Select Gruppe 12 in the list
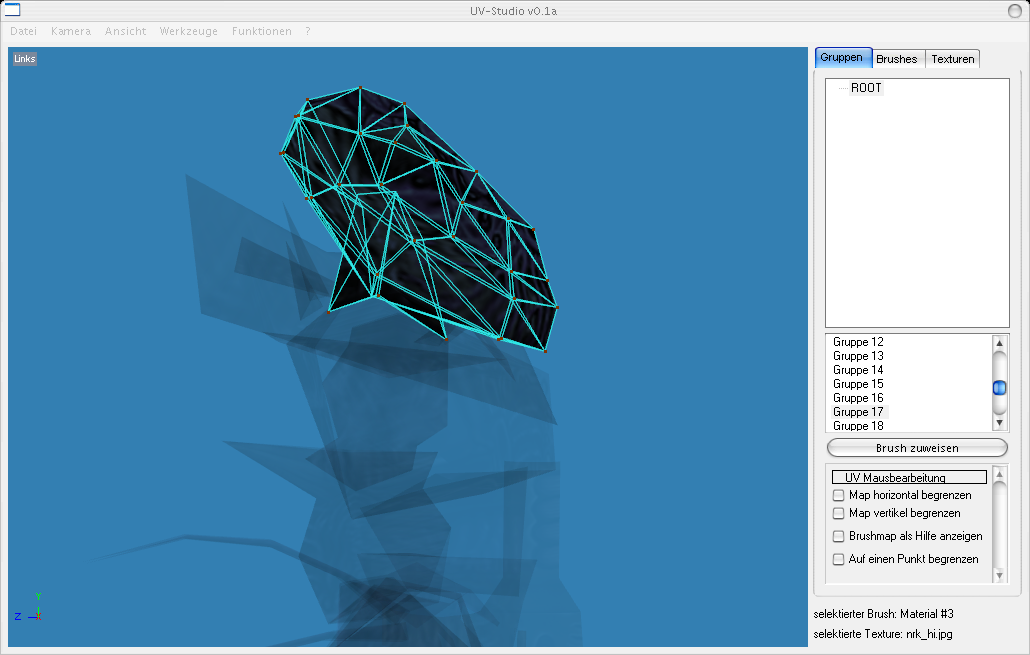Image resolution: width=1030 pixels, height=655 pixels. click(858, 342)
